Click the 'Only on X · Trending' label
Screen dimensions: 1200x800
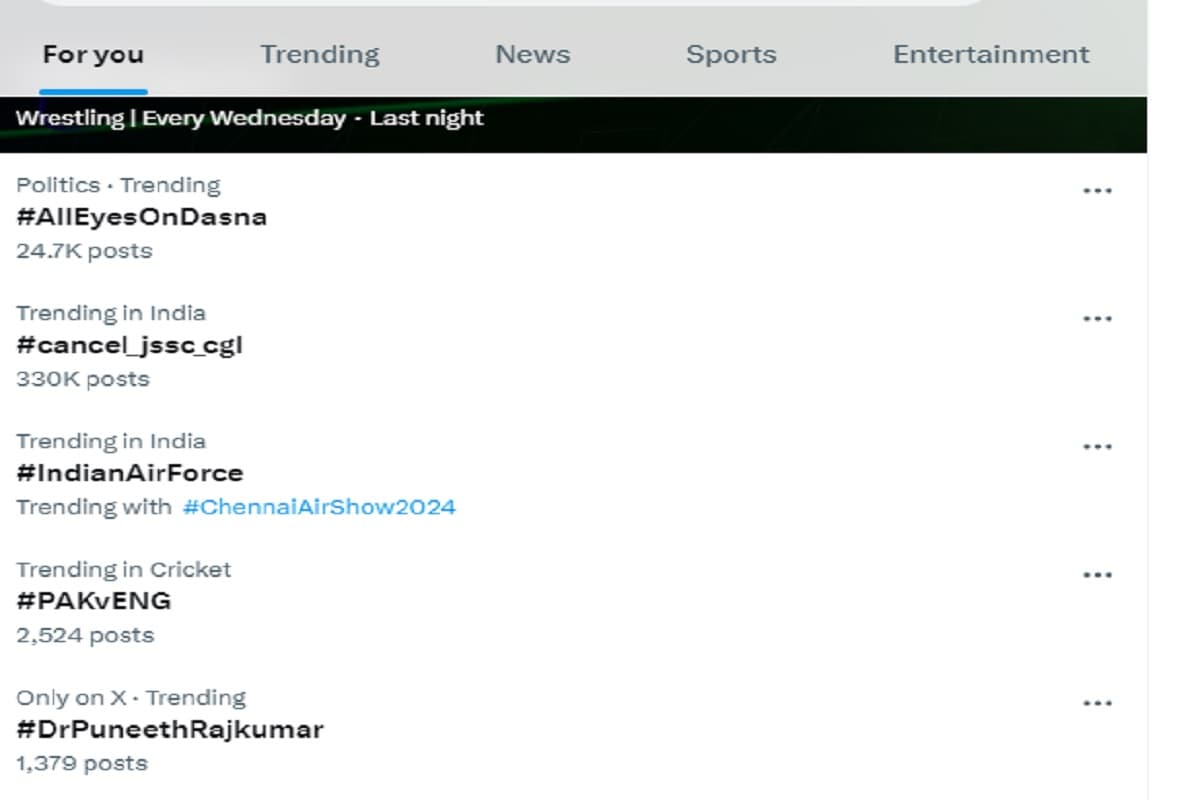coord(130,697)
